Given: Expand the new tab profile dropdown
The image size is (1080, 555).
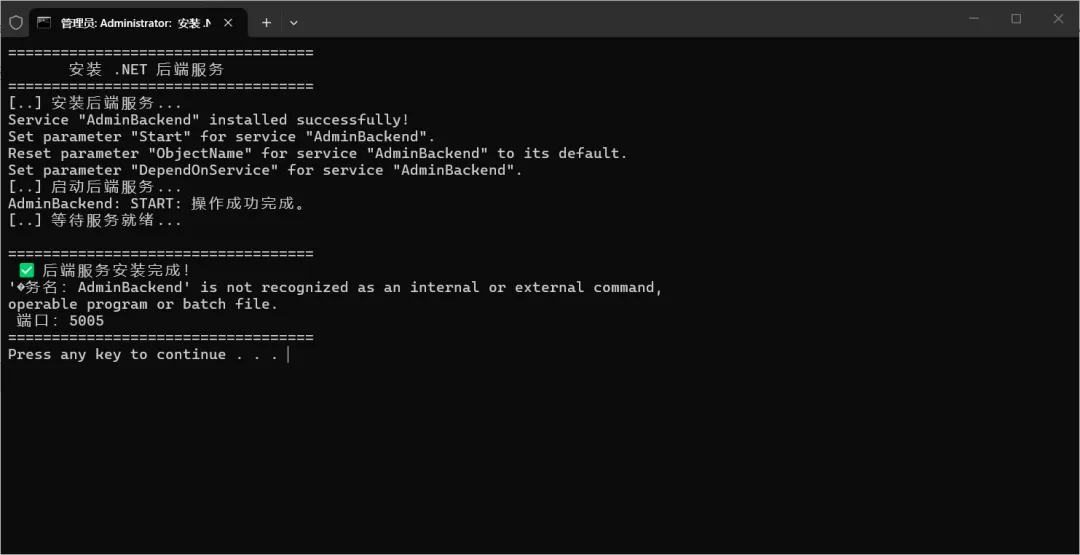Looking at the screenshot, I should pyautogui.click(x=293, y=22).
